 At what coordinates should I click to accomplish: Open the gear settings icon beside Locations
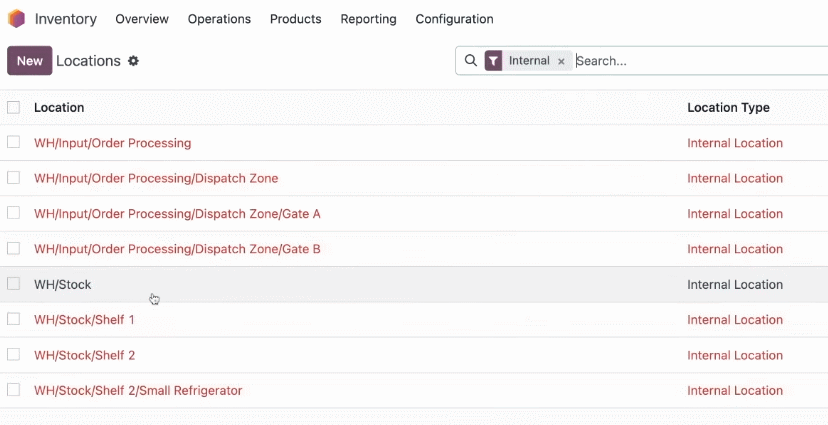click(134, 61)
